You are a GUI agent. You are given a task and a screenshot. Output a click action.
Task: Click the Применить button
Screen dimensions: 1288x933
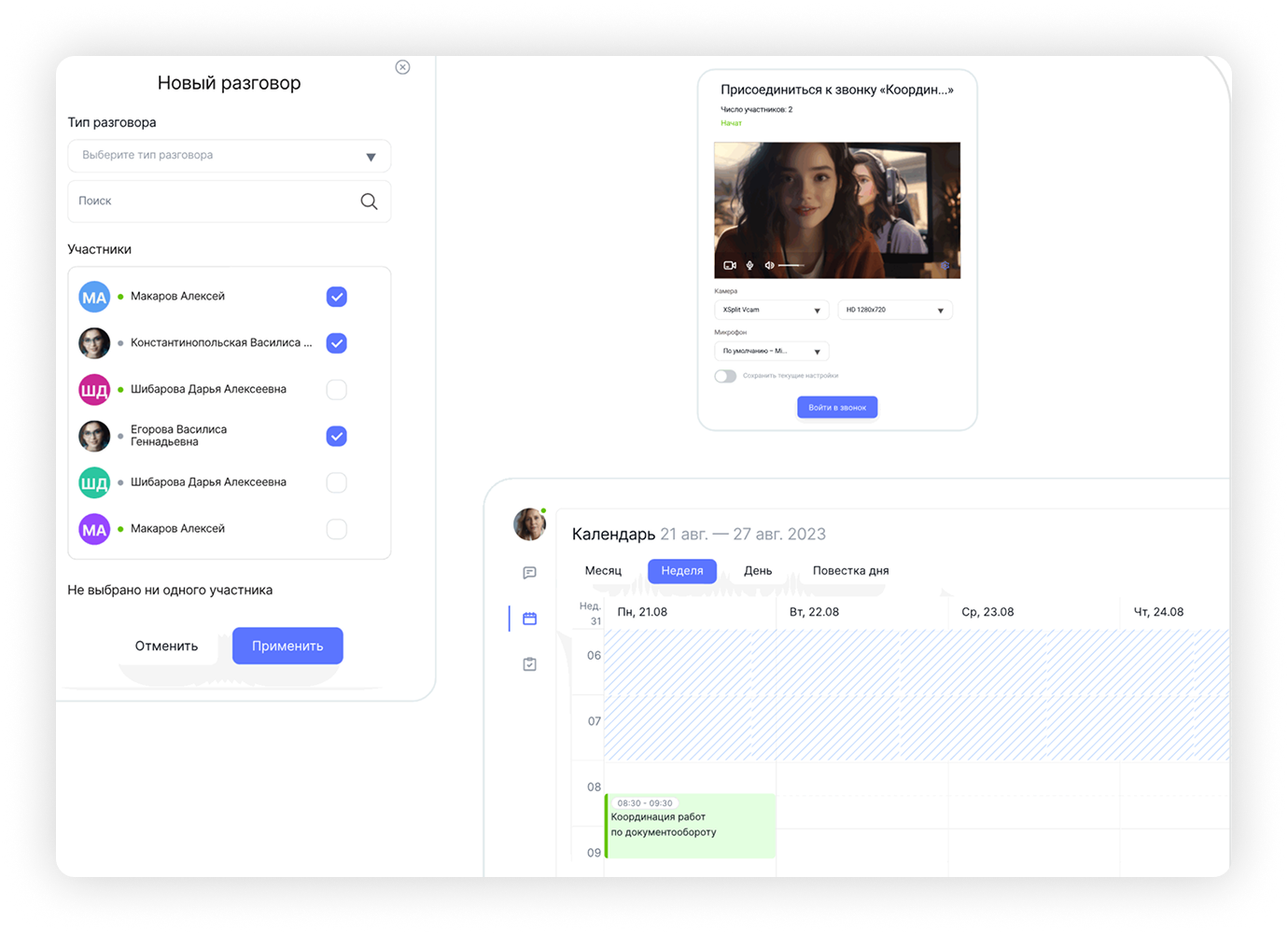(x=287, y=646)
